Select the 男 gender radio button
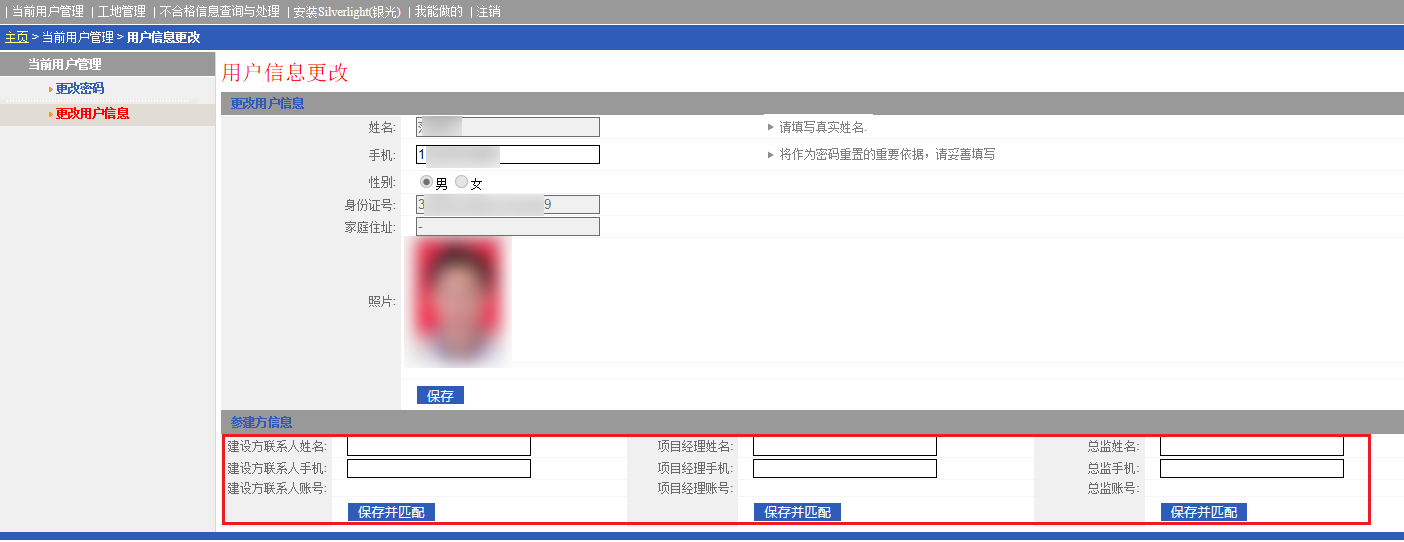This screenshot has width=1404, height=542. click(426, 182)
